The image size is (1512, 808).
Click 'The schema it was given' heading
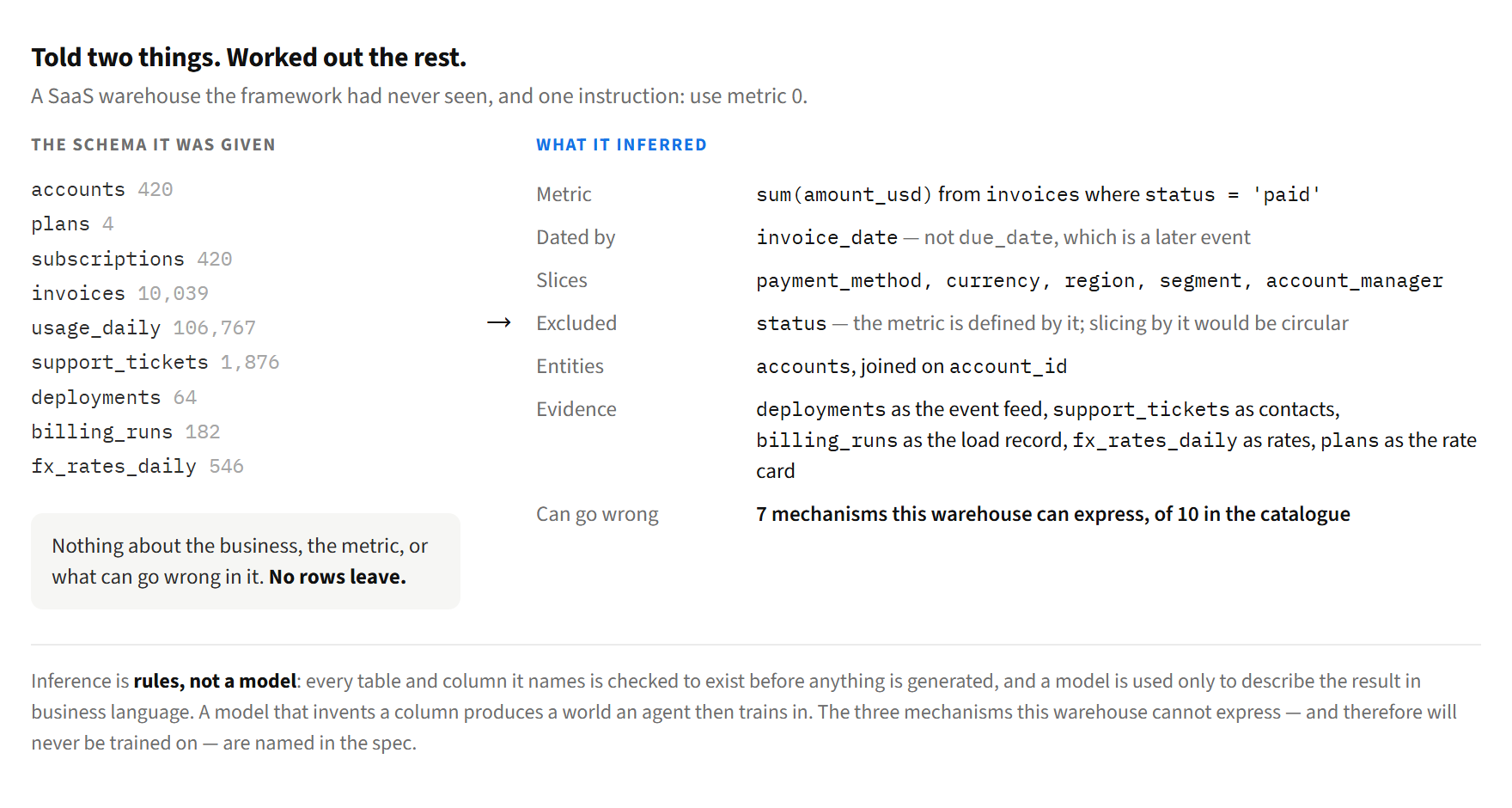click(154, 145)
